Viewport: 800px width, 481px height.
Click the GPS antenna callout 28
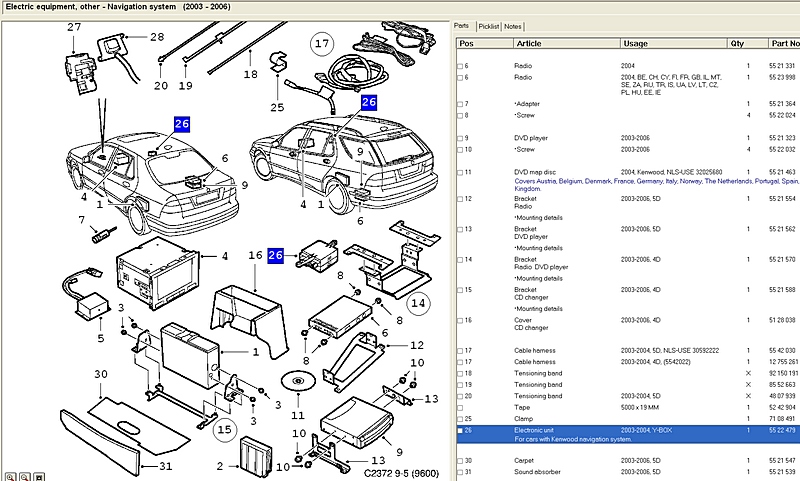click(156, 37)
